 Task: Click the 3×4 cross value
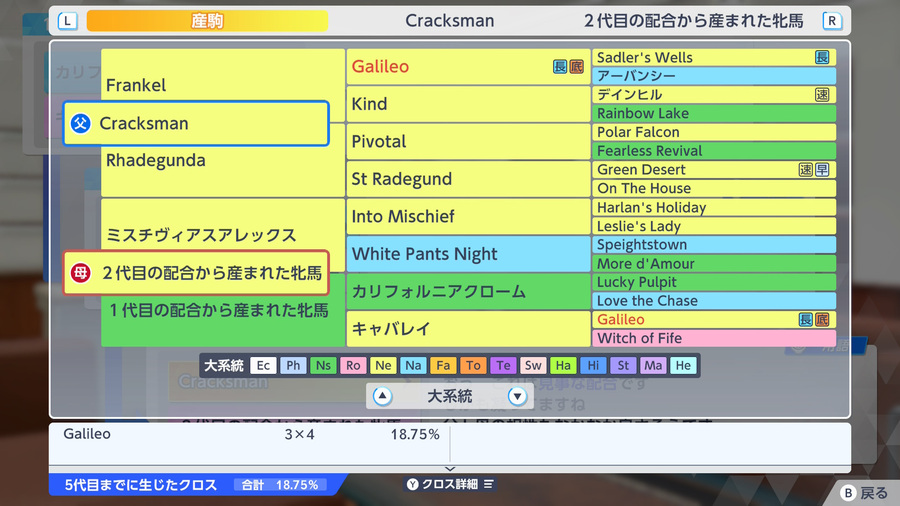point(299,434)
